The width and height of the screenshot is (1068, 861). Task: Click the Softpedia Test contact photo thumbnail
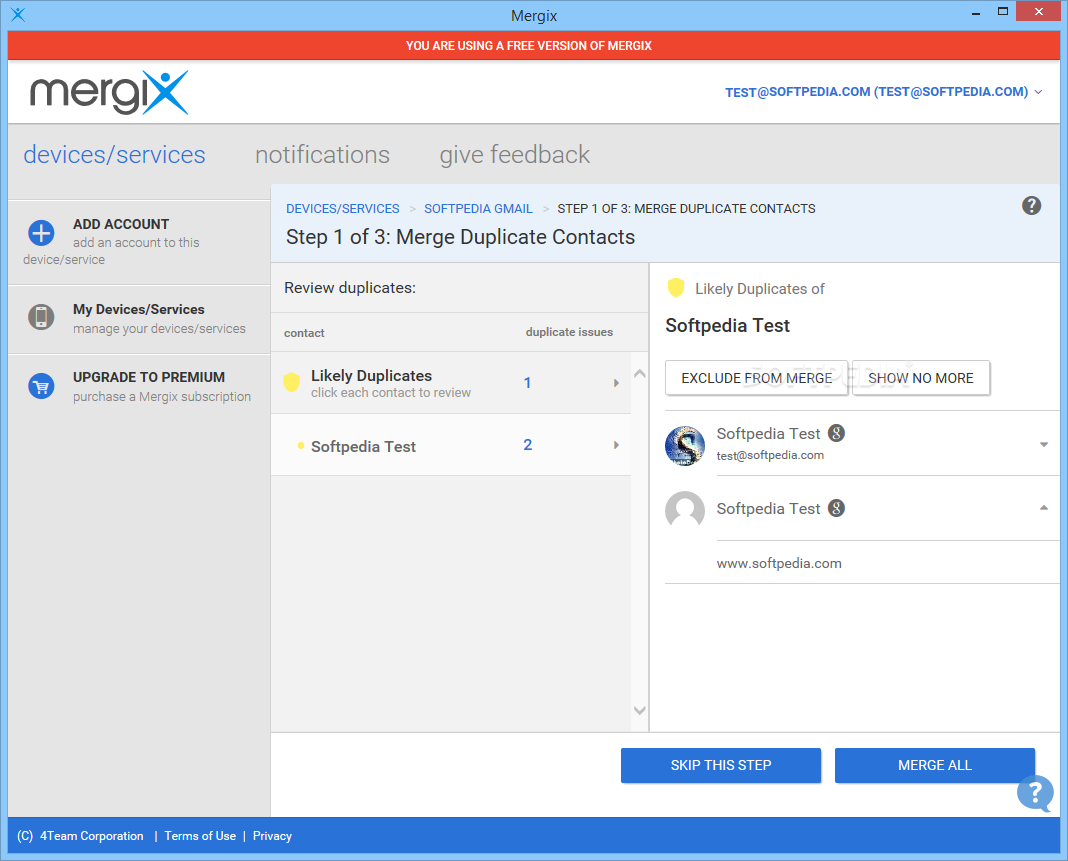pos(685,445)
